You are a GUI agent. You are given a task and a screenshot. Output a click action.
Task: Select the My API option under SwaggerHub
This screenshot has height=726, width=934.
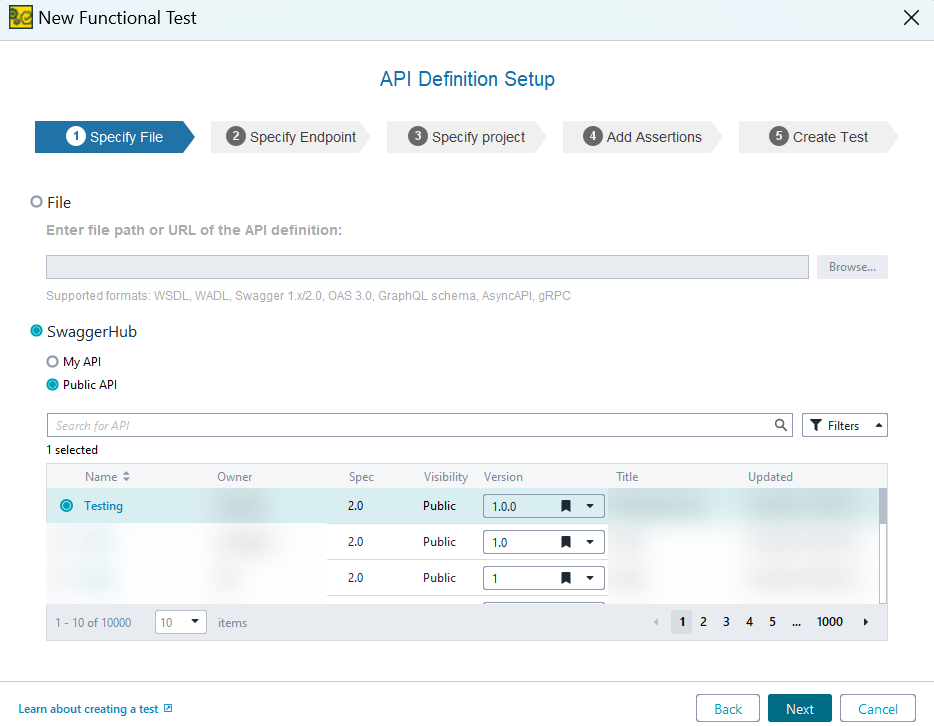[51, 361]
